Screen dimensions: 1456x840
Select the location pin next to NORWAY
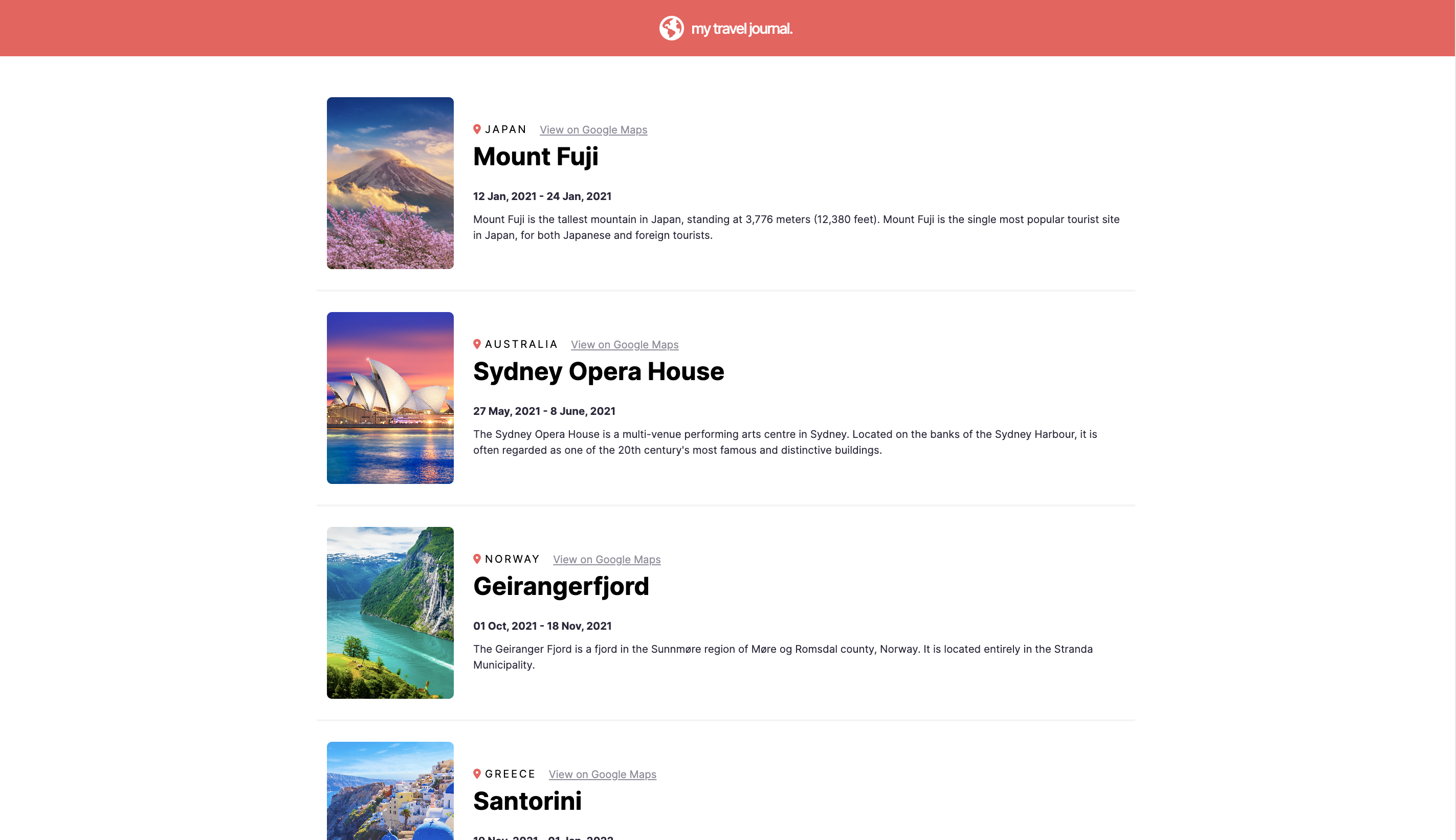pyautogui.click(x=477, y=558)
